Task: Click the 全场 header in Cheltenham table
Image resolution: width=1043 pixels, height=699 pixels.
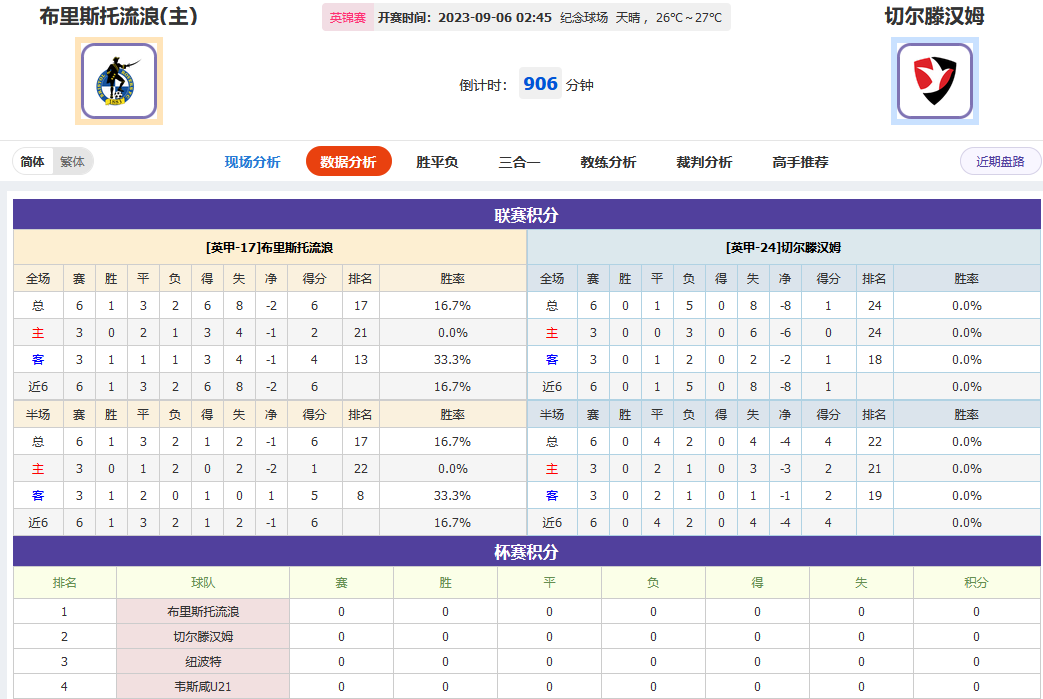Action: (552, 279)
